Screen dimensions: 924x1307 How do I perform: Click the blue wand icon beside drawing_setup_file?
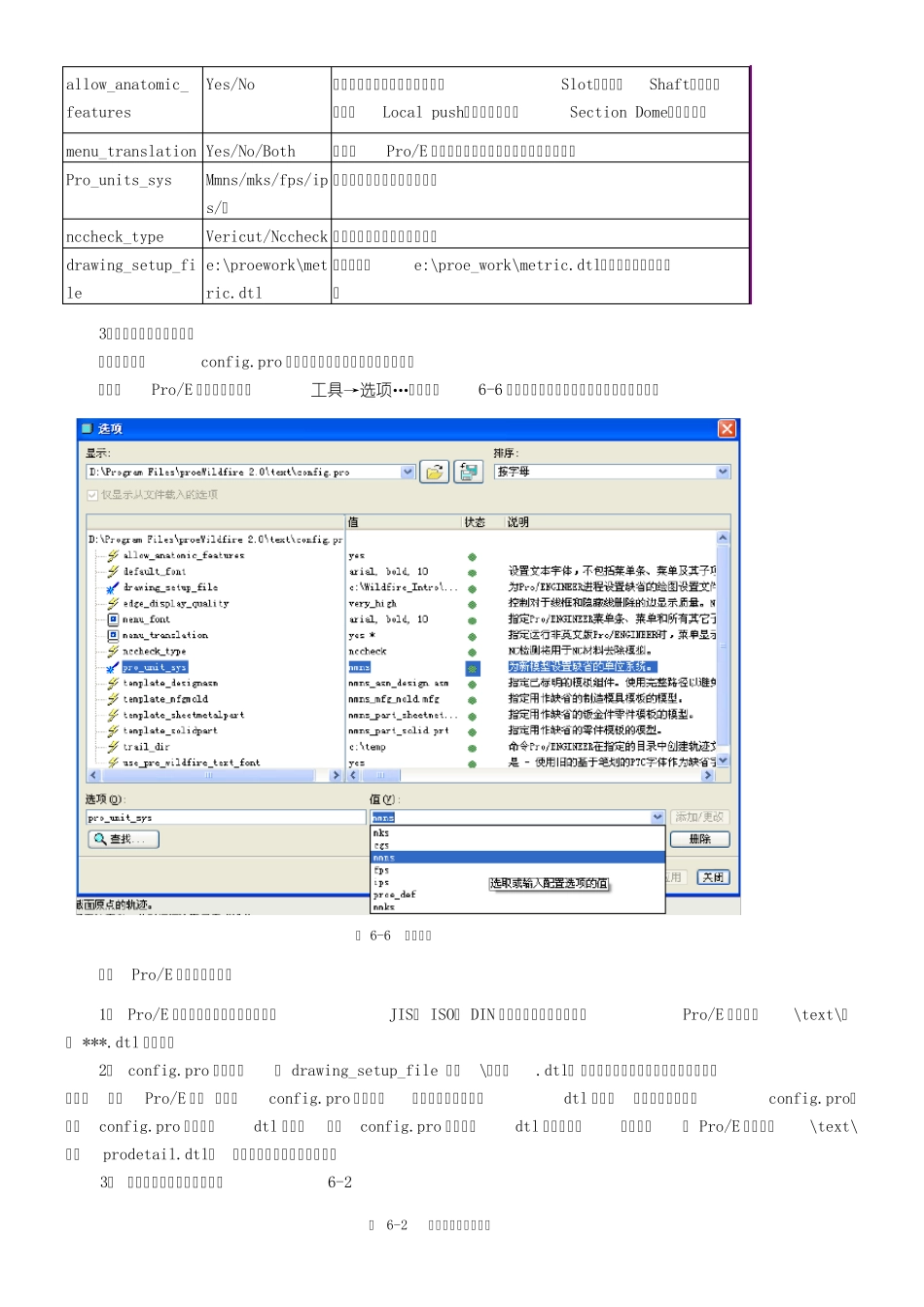click(x=113, y=587)
